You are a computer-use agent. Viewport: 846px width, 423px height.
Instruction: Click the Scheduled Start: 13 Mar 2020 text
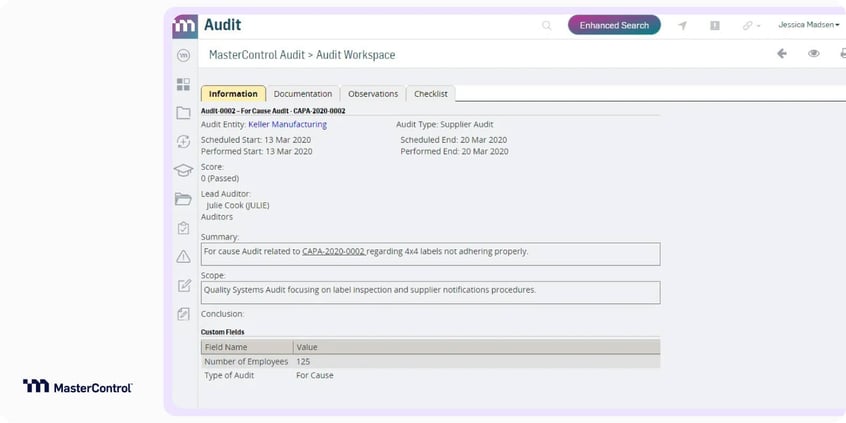(x=256, y=140)
